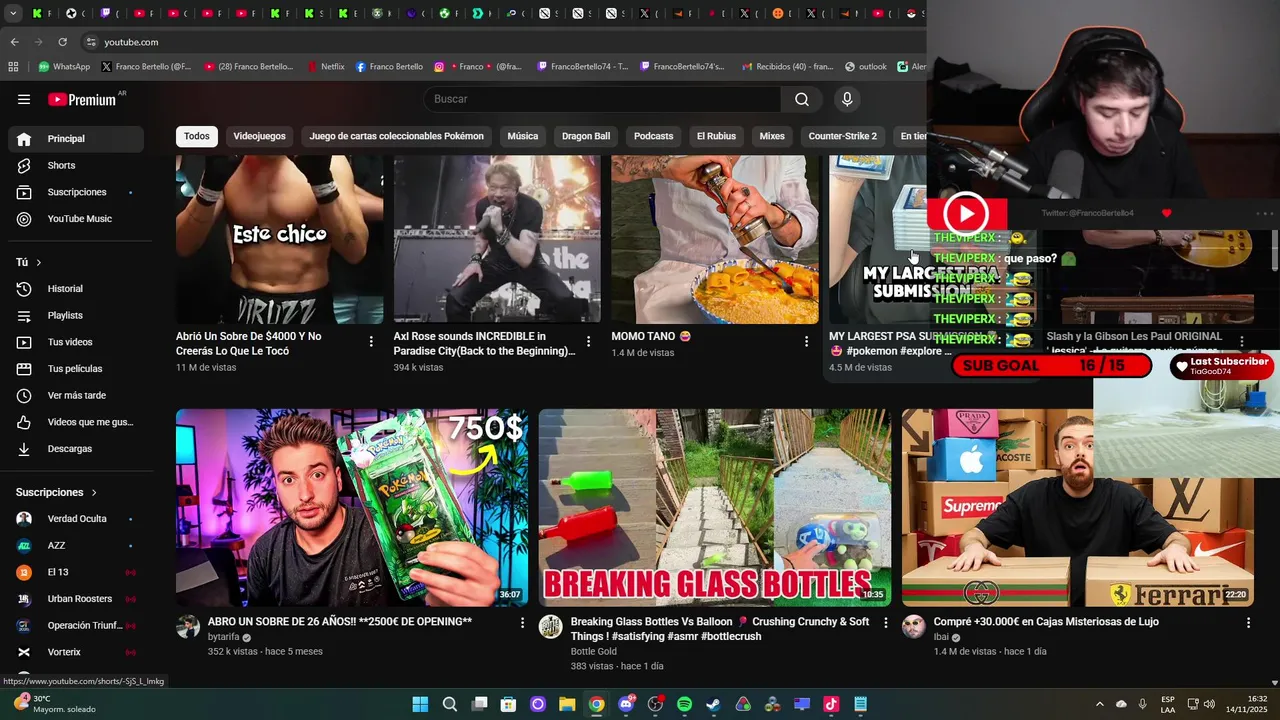1280x720 pixels.
Task: Open options for Abrió Un Sobre De $4000 short
Action: coord(371,342)
